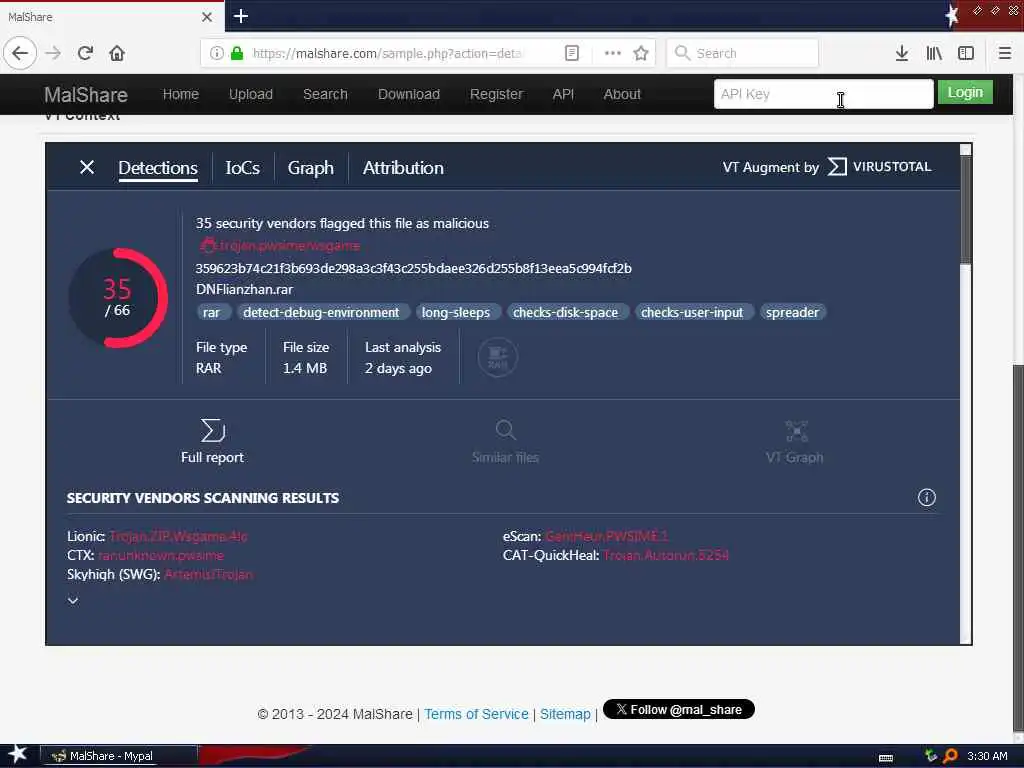Image resolution: width=1024 pixels, height=768 pixels.
Task: Open the downloads arrow icon
Action: click(x=902, y=53)
